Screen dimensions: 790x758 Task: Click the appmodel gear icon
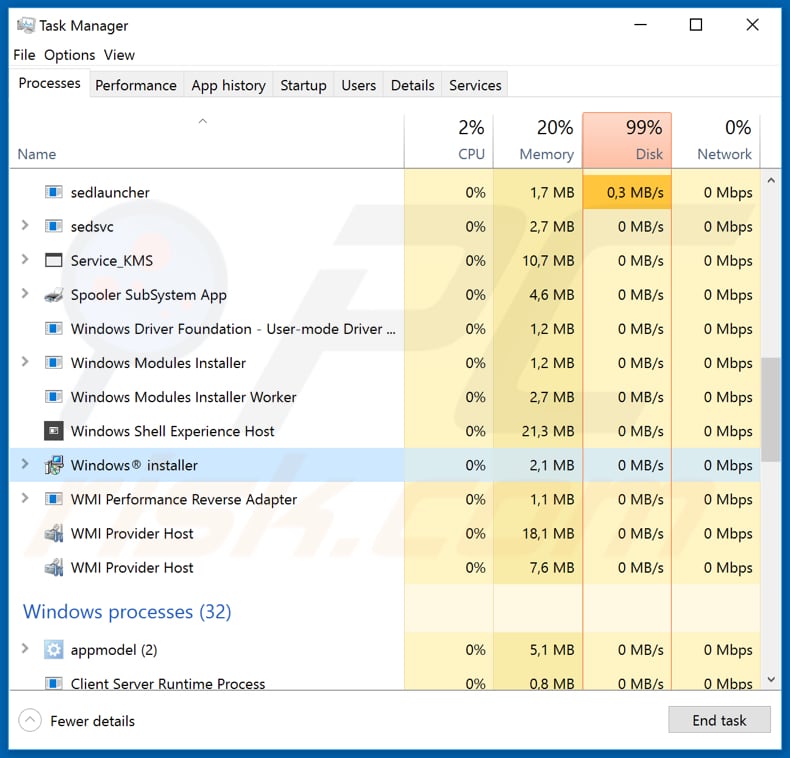(53, 650)
